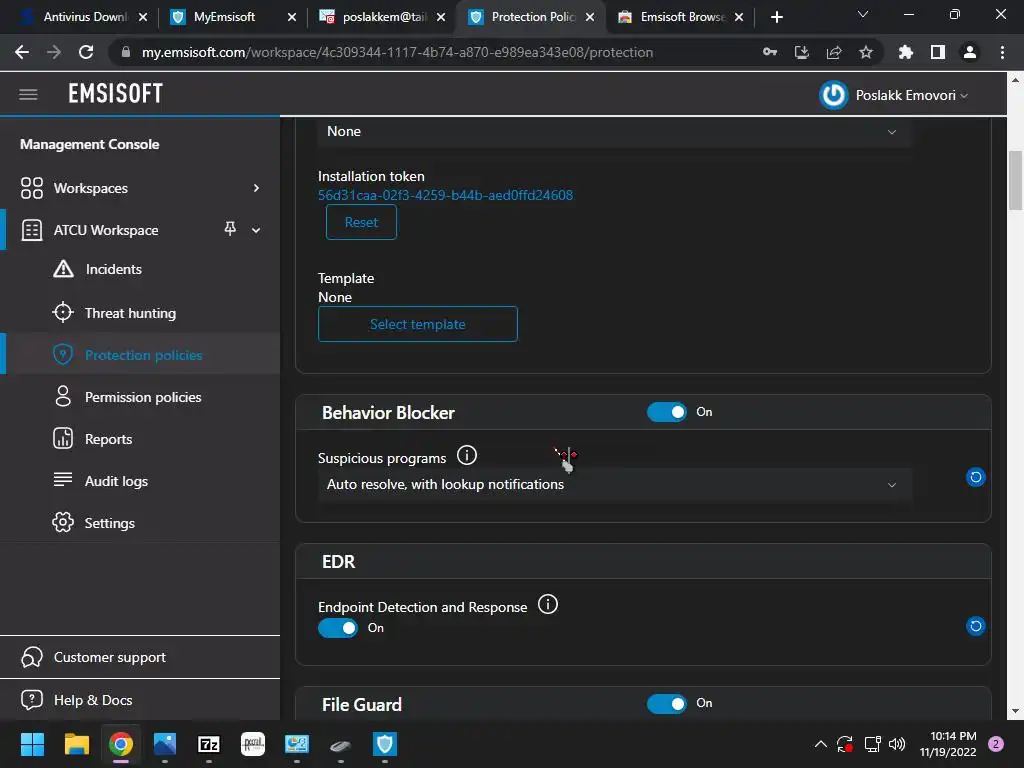Image resolution: width=1024 pixels, height=768 pixels.
Task: Open the saved passwords key icon
Action: coord(770,52)
